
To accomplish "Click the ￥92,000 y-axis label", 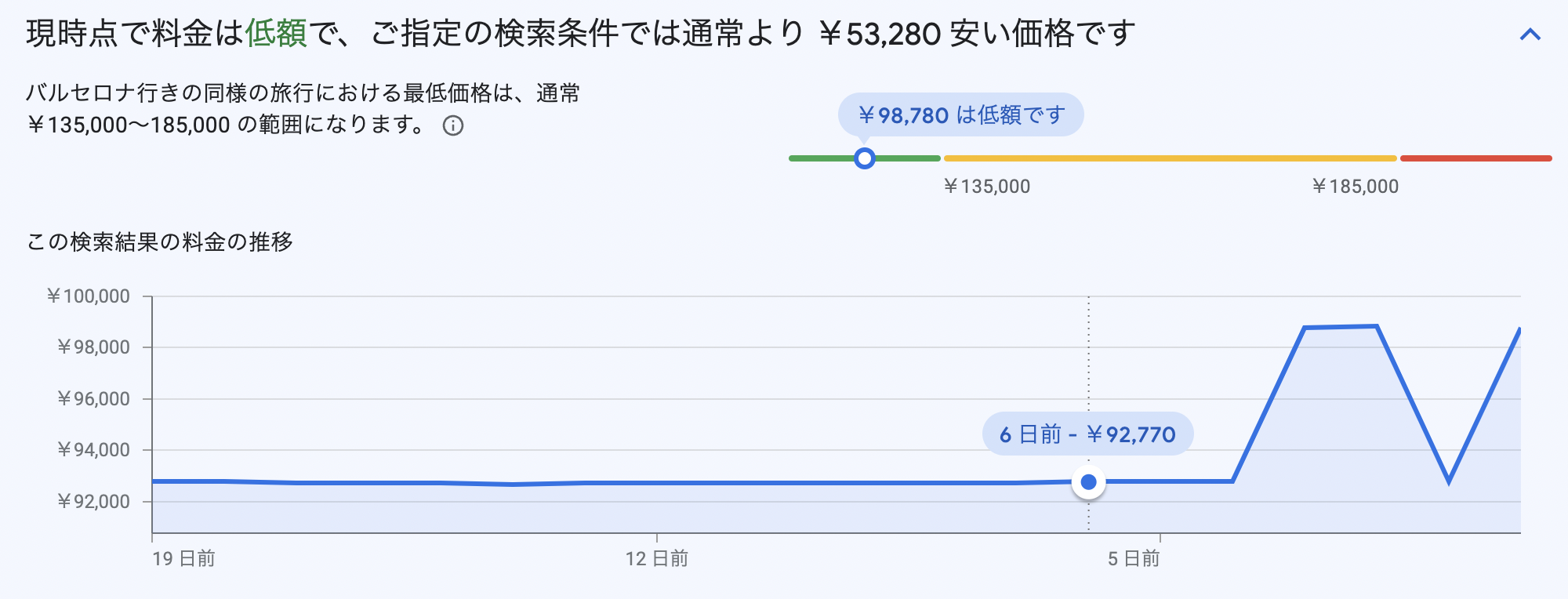I will coord(93,502).
